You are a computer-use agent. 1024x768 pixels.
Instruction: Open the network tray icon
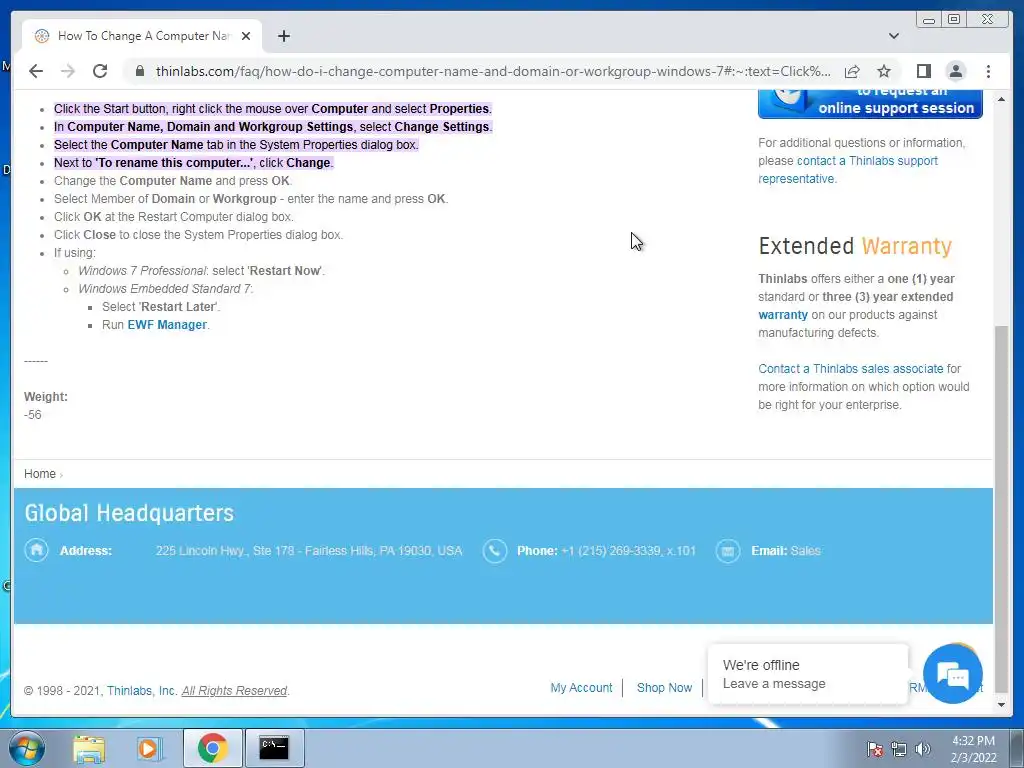click(x=899, y=749)
